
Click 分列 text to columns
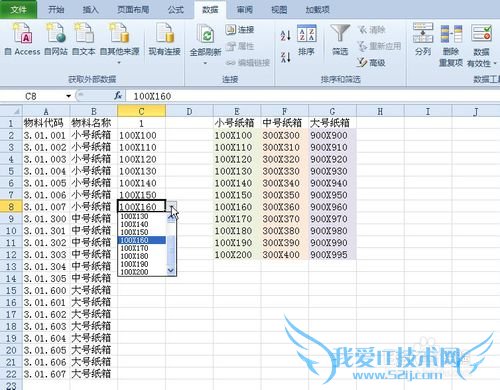click(x=423, y=39)
